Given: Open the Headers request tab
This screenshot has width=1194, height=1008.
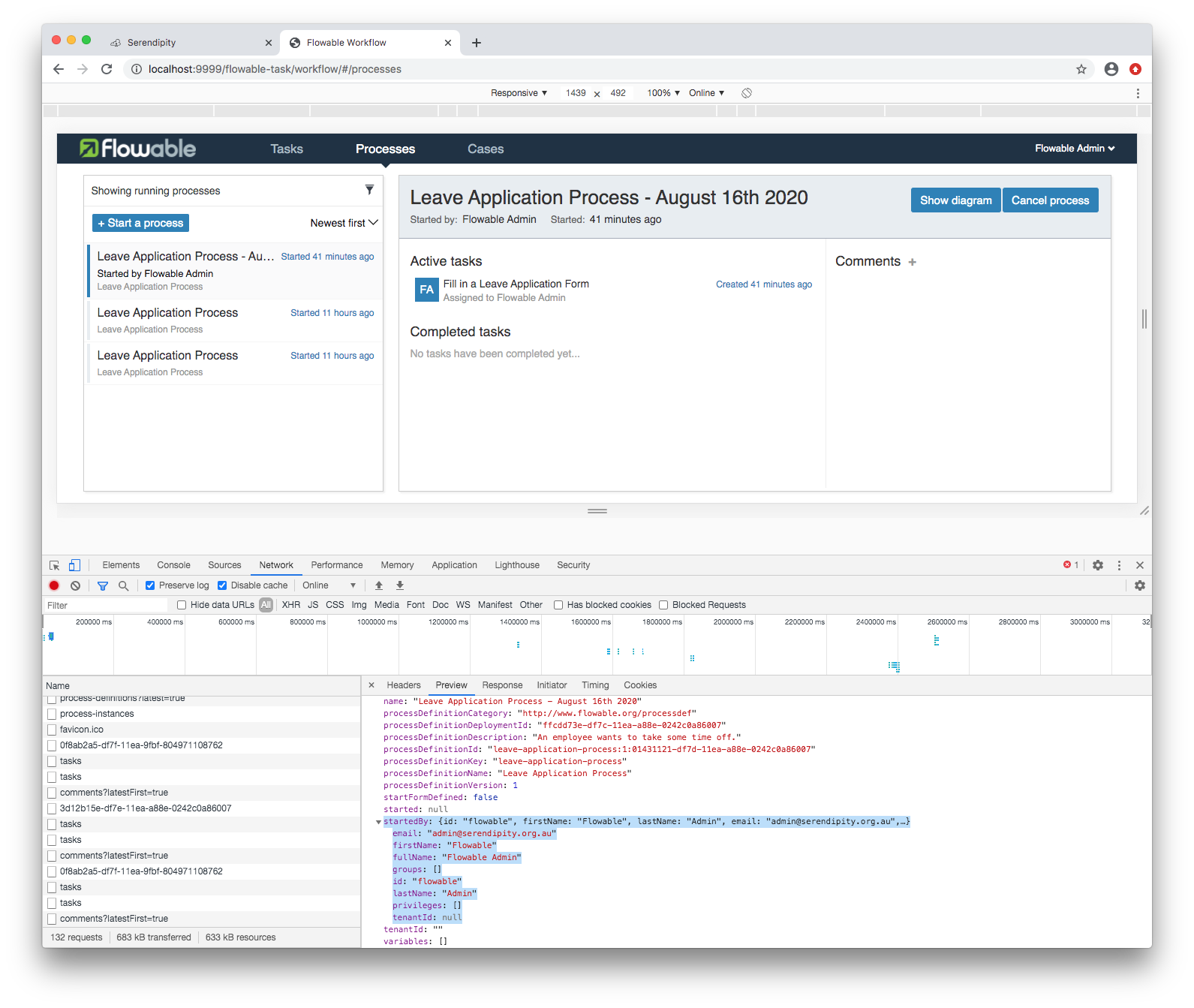Looking at the screenshot, I should pyautogui.click(x=404, y=685).
